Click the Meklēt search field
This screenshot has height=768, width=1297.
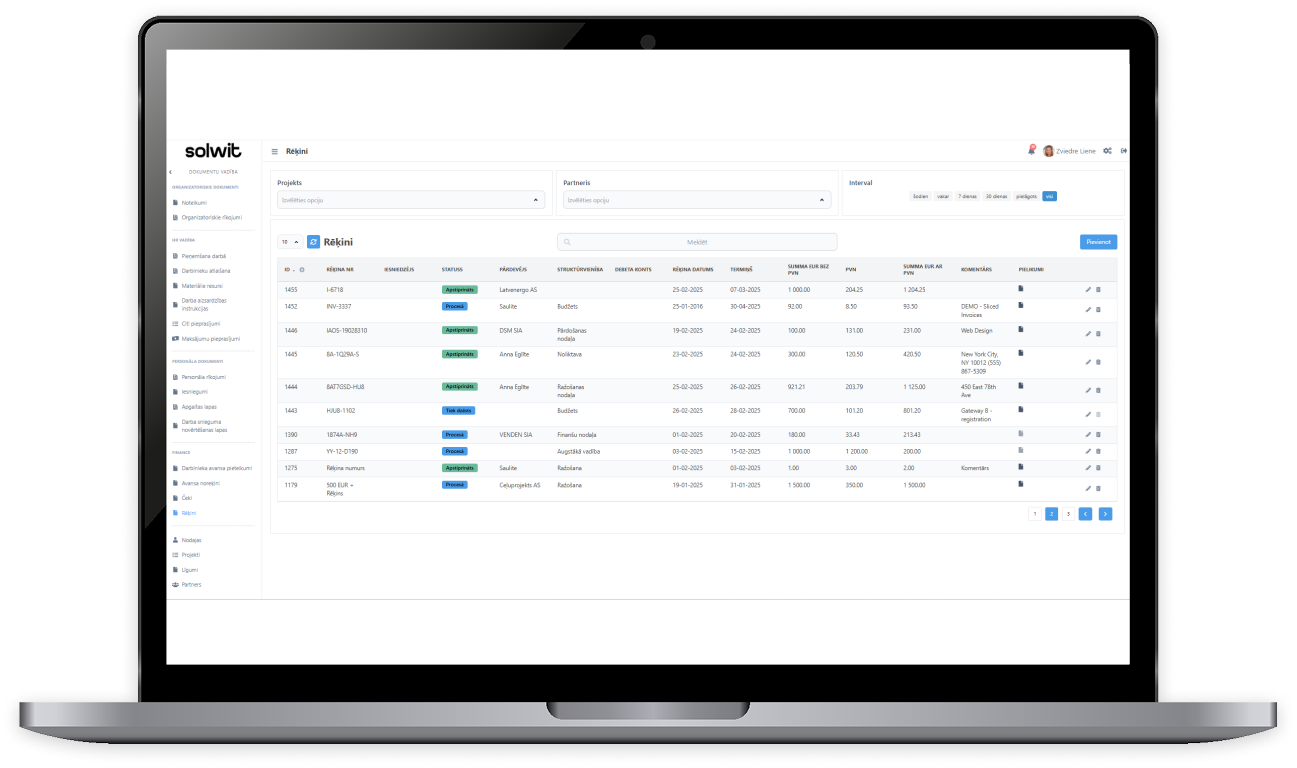(697, 242)
